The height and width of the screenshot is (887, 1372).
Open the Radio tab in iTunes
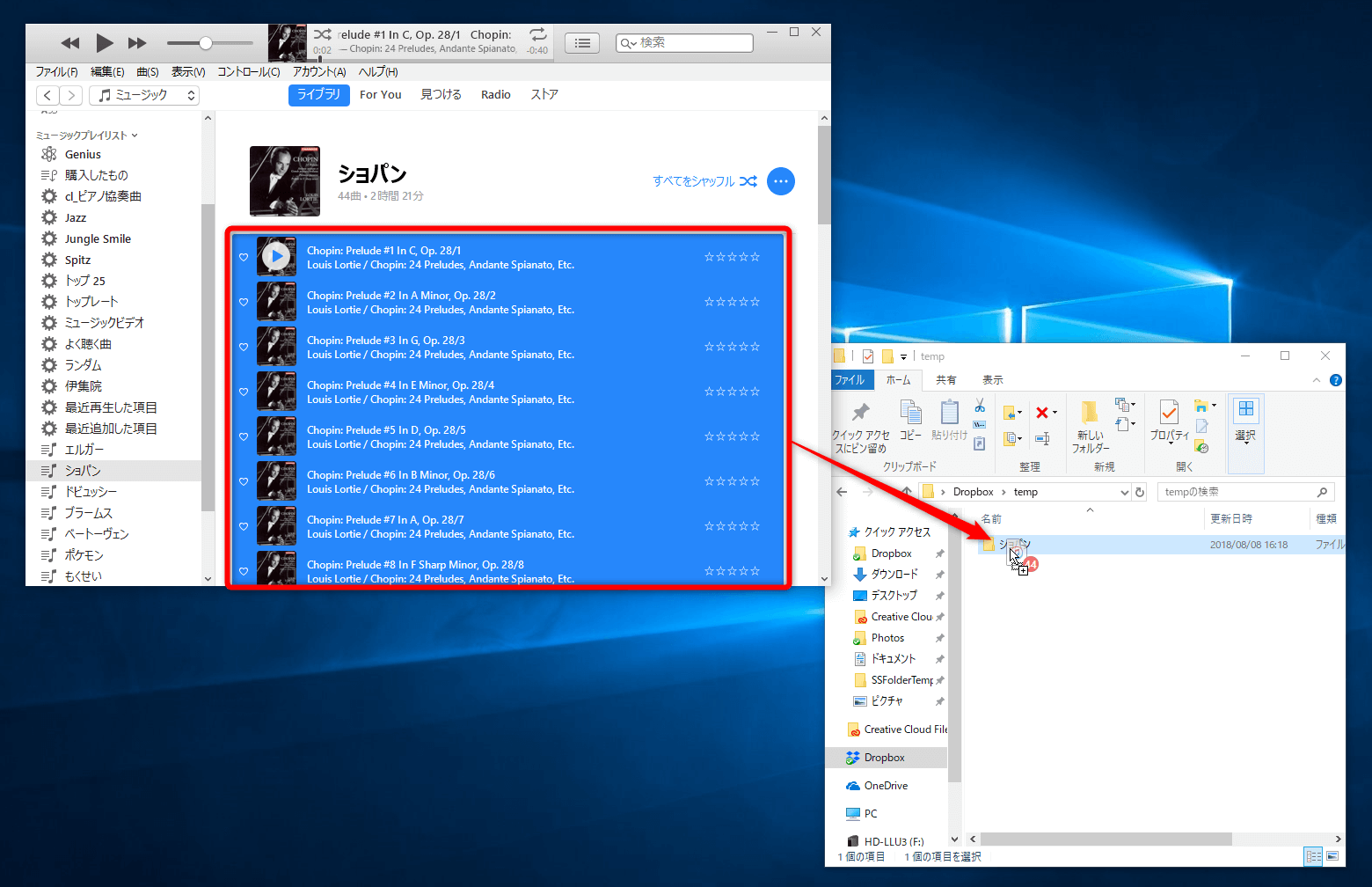click(x=496, y=94)
